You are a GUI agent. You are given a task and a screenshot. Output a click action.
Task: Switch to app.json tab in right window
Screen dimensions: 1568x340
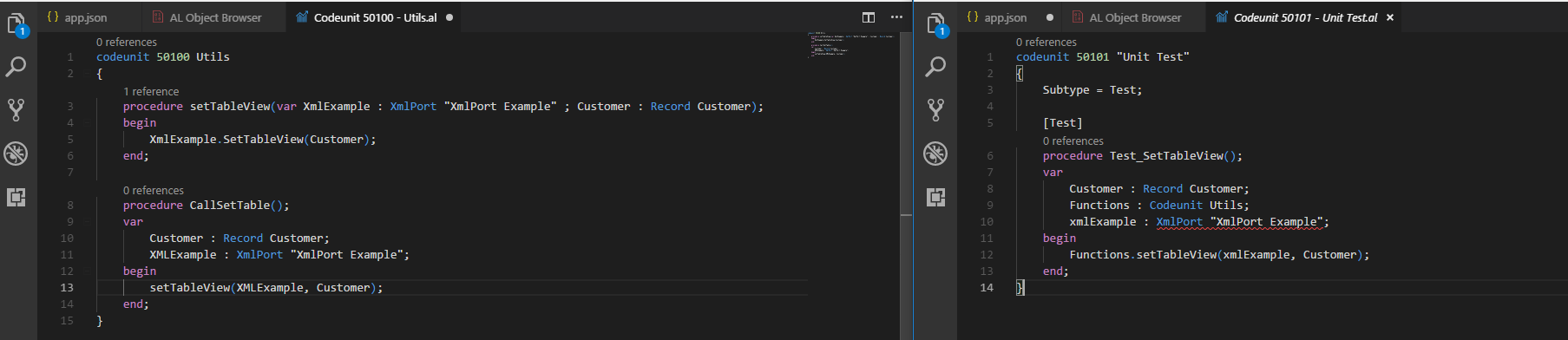tap(1005, 17)
